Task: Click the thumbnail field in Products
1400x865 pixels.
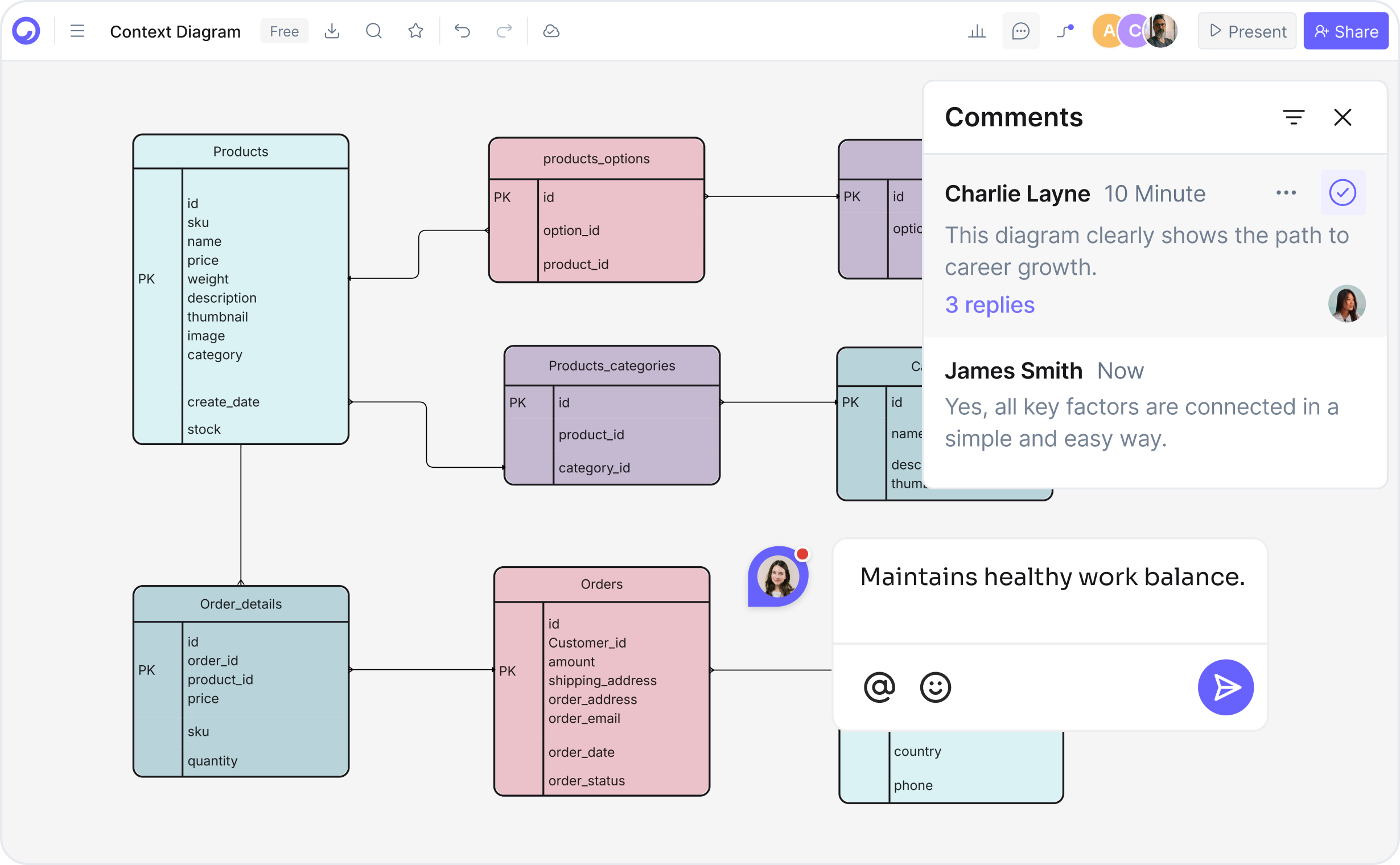Action: coord(217,317)
